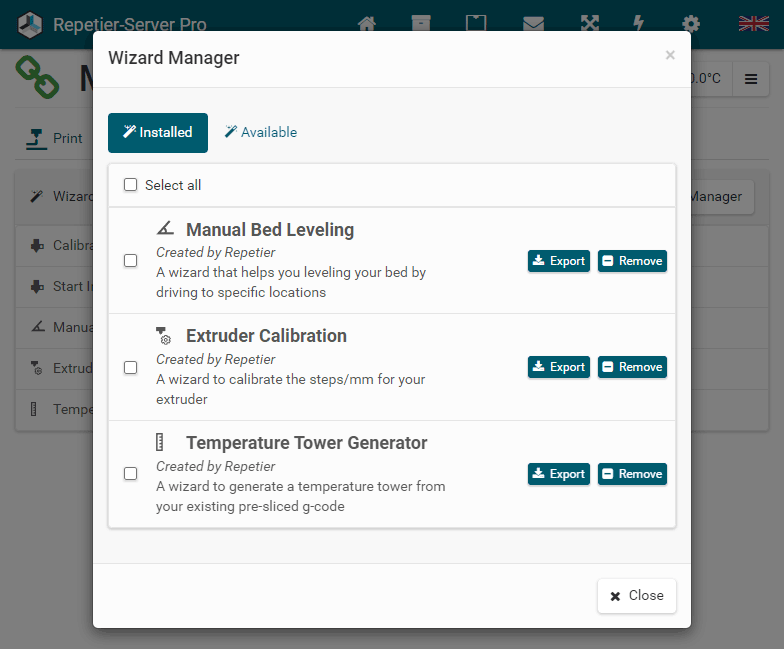This screenshot has width=784, height=649.
Task: Click the fullscreen arrows icon in navbar
Action: point(588,24)
